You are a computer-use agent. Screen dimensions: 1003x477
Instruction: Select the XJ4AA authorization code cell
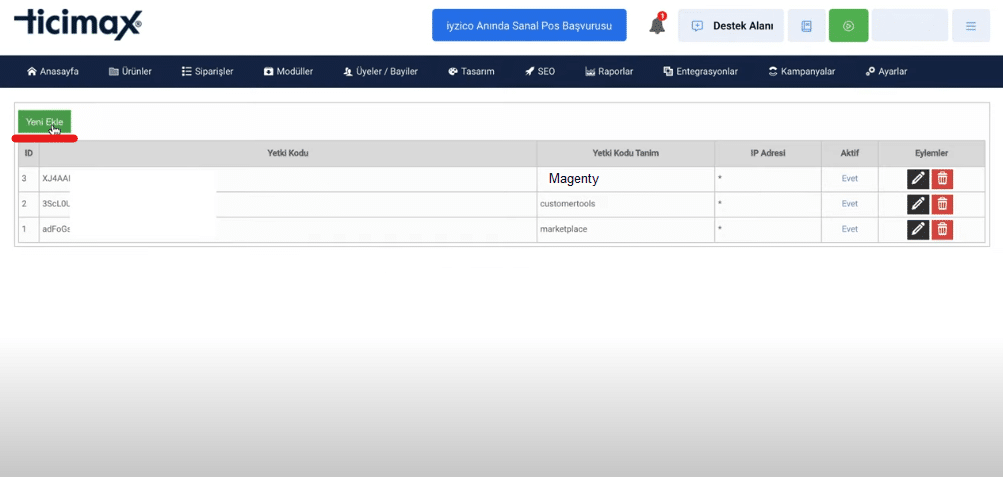288,179
